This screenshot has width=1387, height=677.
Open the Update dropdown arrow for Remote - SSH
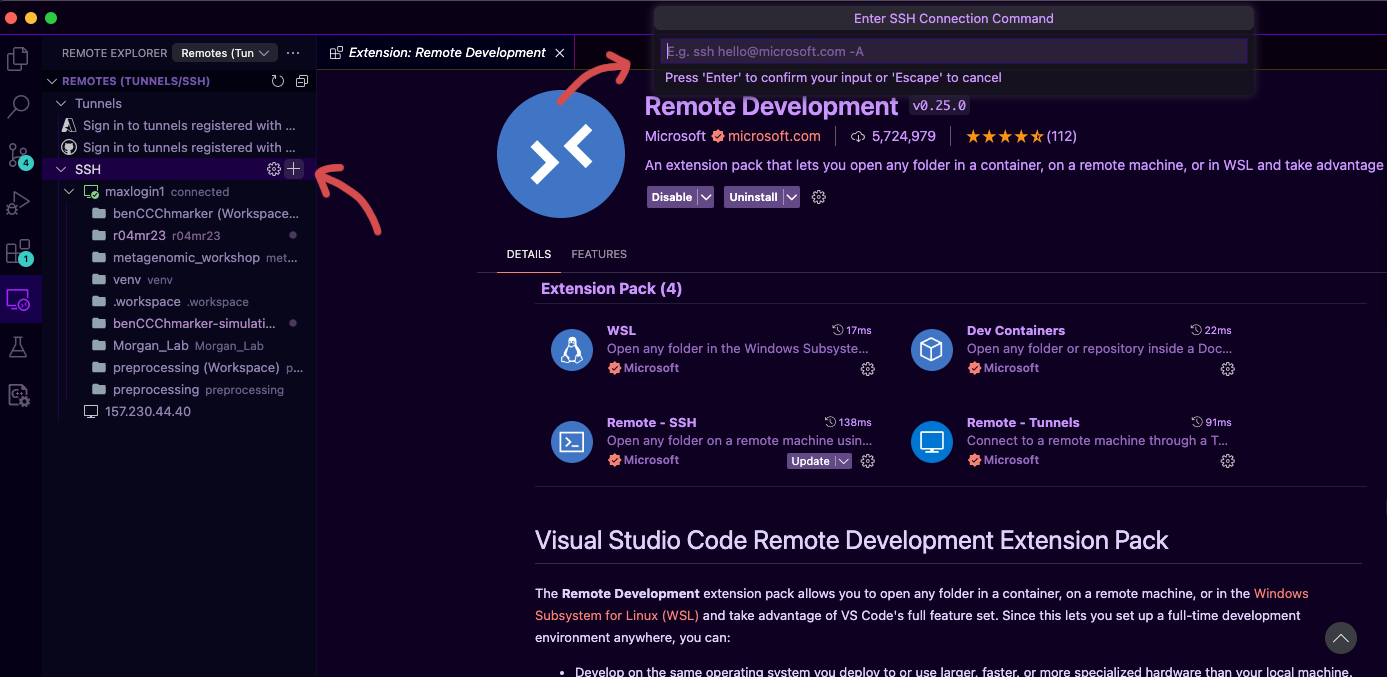(x=844, y=461)
